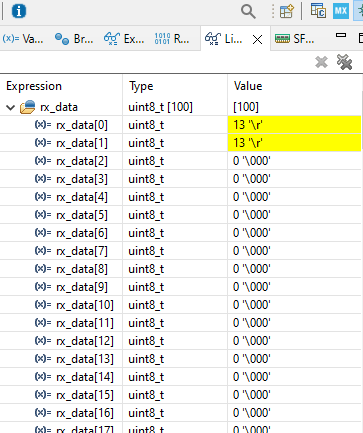This screenshot has height=433, width=363.
Task: Select the rx_data[6] expression
Action: (x=82, y=233)
